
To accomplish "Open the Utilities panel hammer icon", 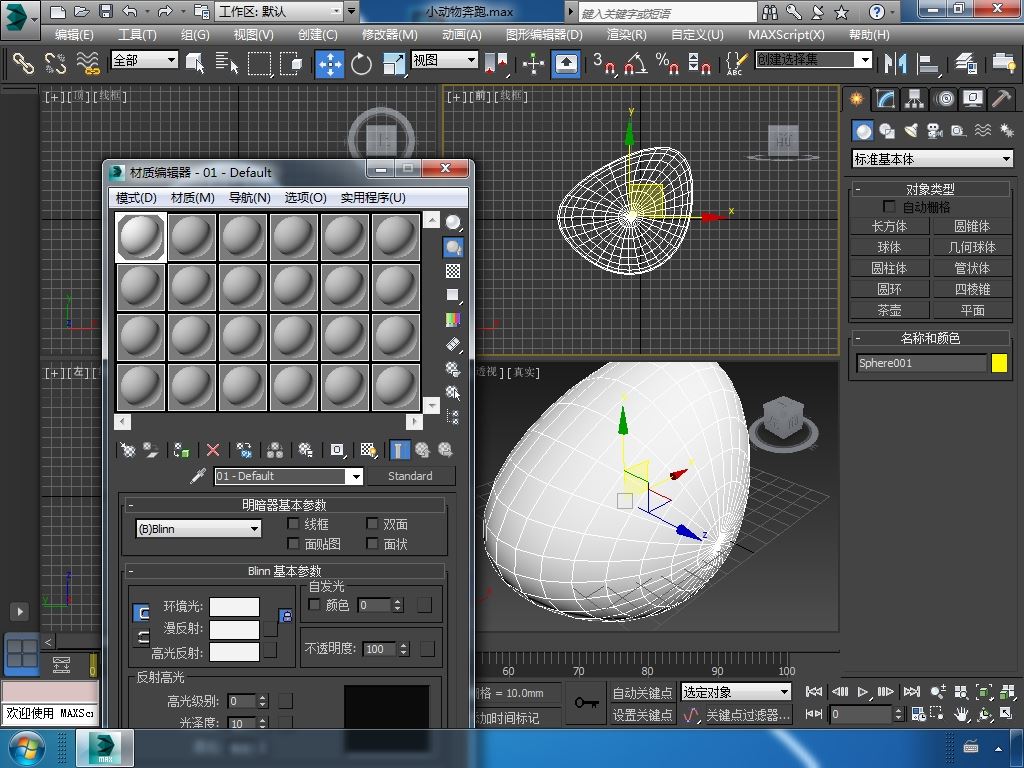I will pos(1000,99).
